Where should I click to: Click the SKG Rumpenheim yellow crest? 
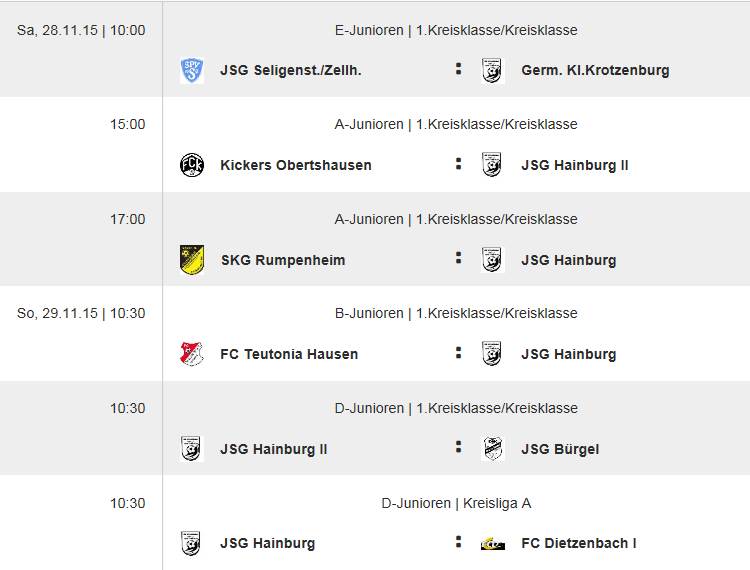click(191, 260)
